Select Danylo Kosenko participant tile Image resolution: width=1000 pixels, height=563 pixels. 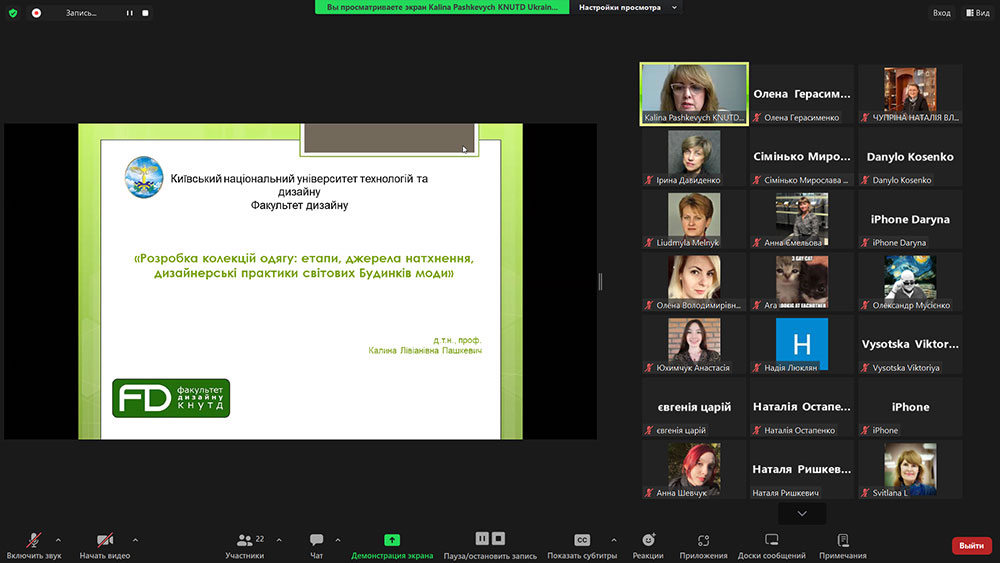point(910,157)
